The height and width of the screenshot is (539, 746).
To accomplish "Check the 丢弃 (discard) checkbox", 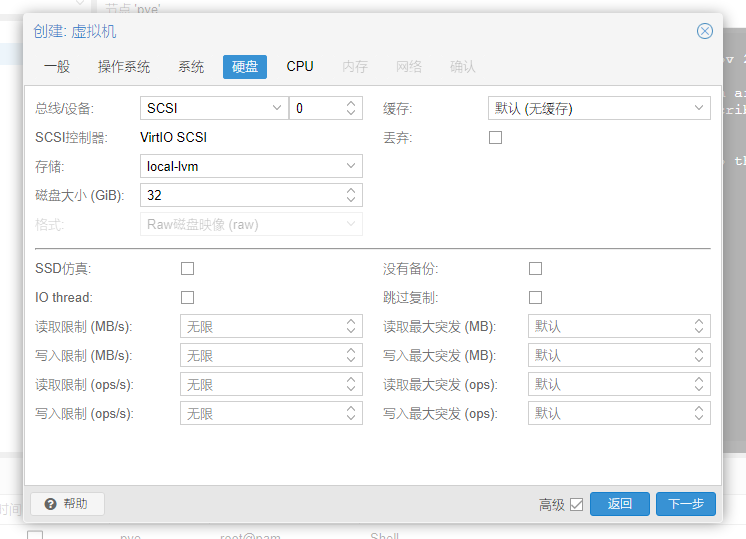I will 495,138.
